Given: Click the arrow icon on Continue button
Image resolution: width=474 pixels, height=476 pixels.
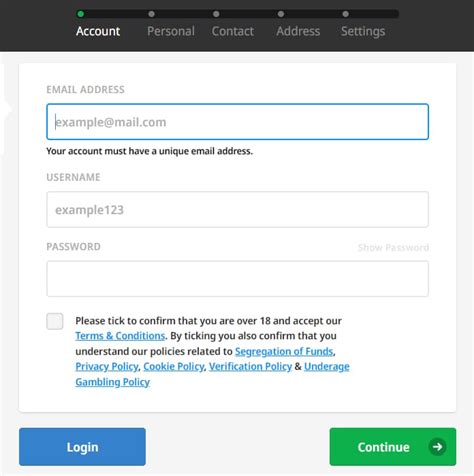Looking at the screenshot, I should point(437,446).
